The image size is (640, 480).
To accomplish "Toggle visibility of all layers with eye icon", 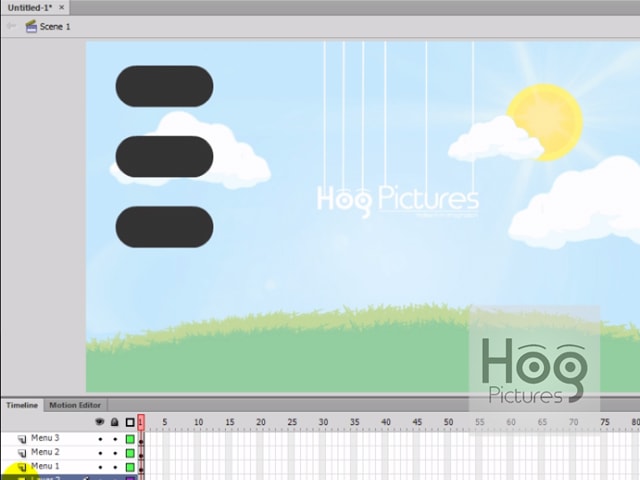I will click(x=100, y=422).
